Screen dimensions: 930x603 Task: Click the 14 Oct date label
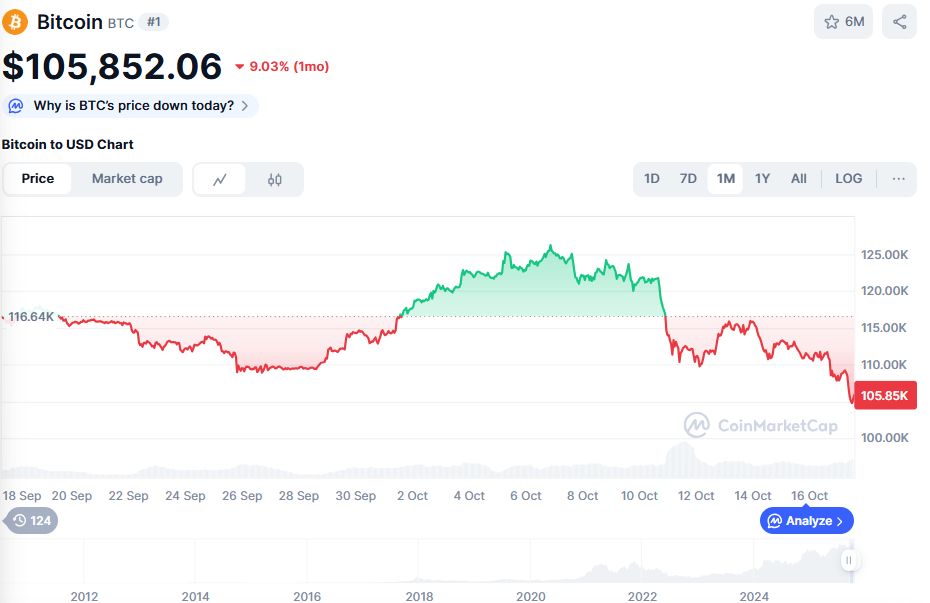(753, 496)
